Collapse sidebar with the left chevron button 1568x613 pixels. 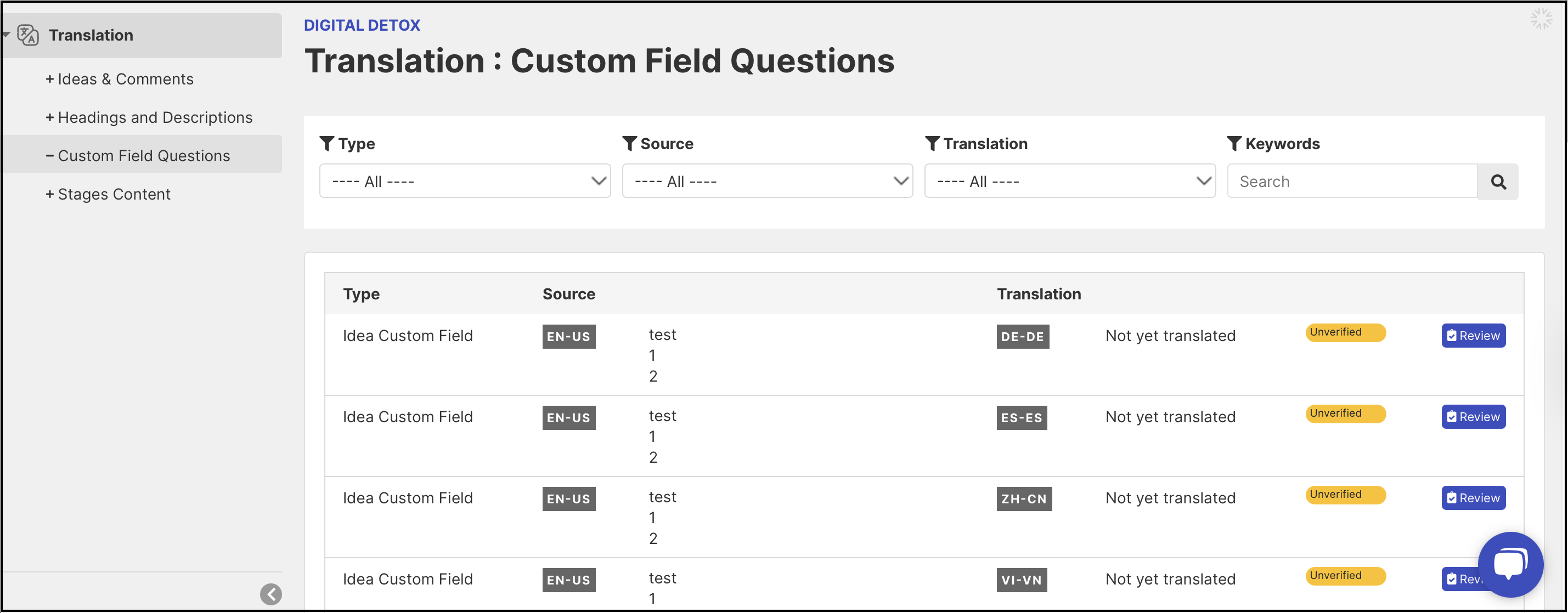pyautogui.click(x=271, y=594)
